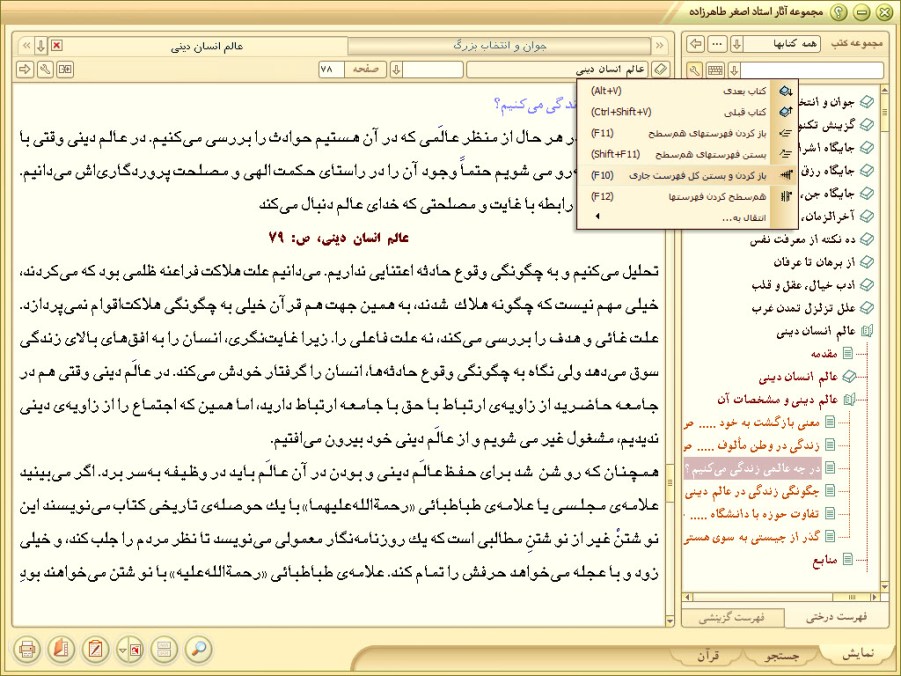Open the keyboard icon in the library panel
The width and height of the screenshot is (901, 676).
(x=715, y=70)
